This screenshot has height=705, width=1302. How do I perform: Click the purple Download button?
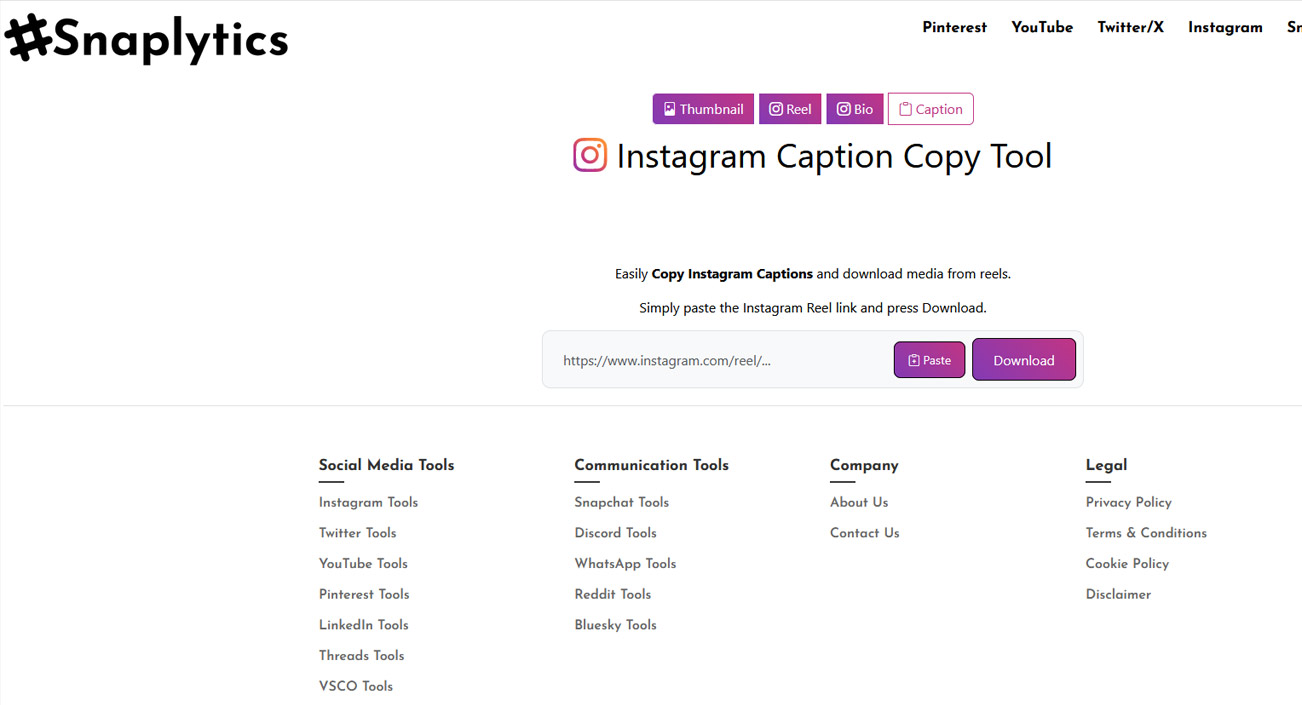[x=1023, y=360]
